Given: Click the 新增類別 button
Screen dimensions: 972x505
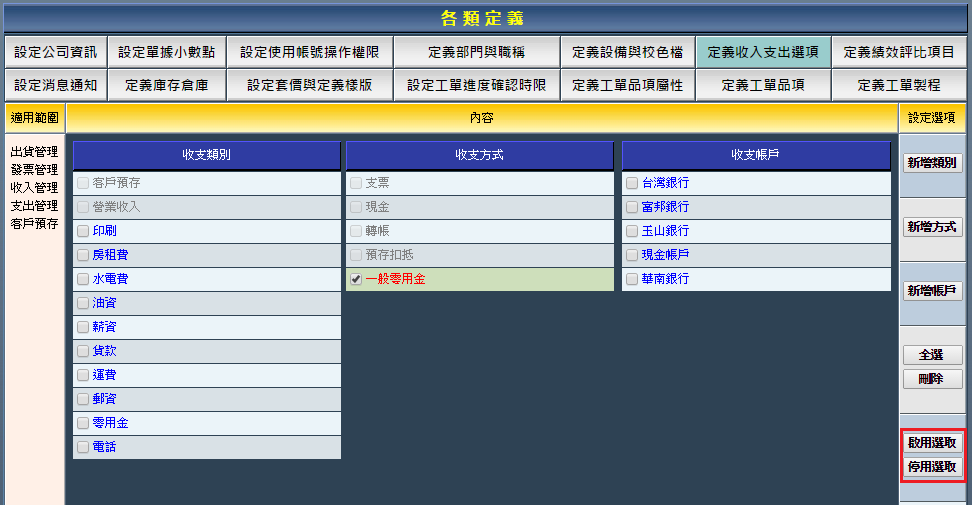Looking at the screenshot, I should (x=932, y=163).
